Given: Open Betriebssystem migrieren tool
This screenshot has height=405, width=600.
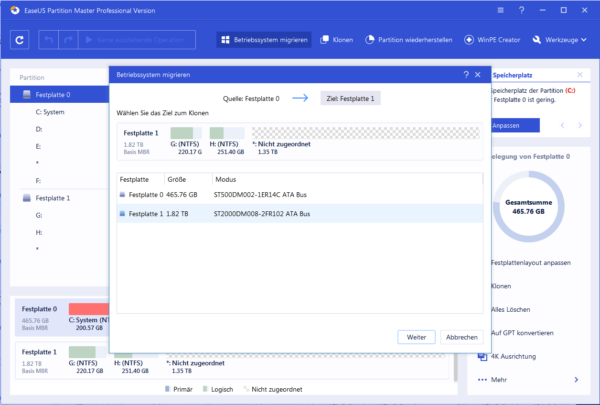Looking at the screenshot, I should pyautogui.click(x=264, y=40).
